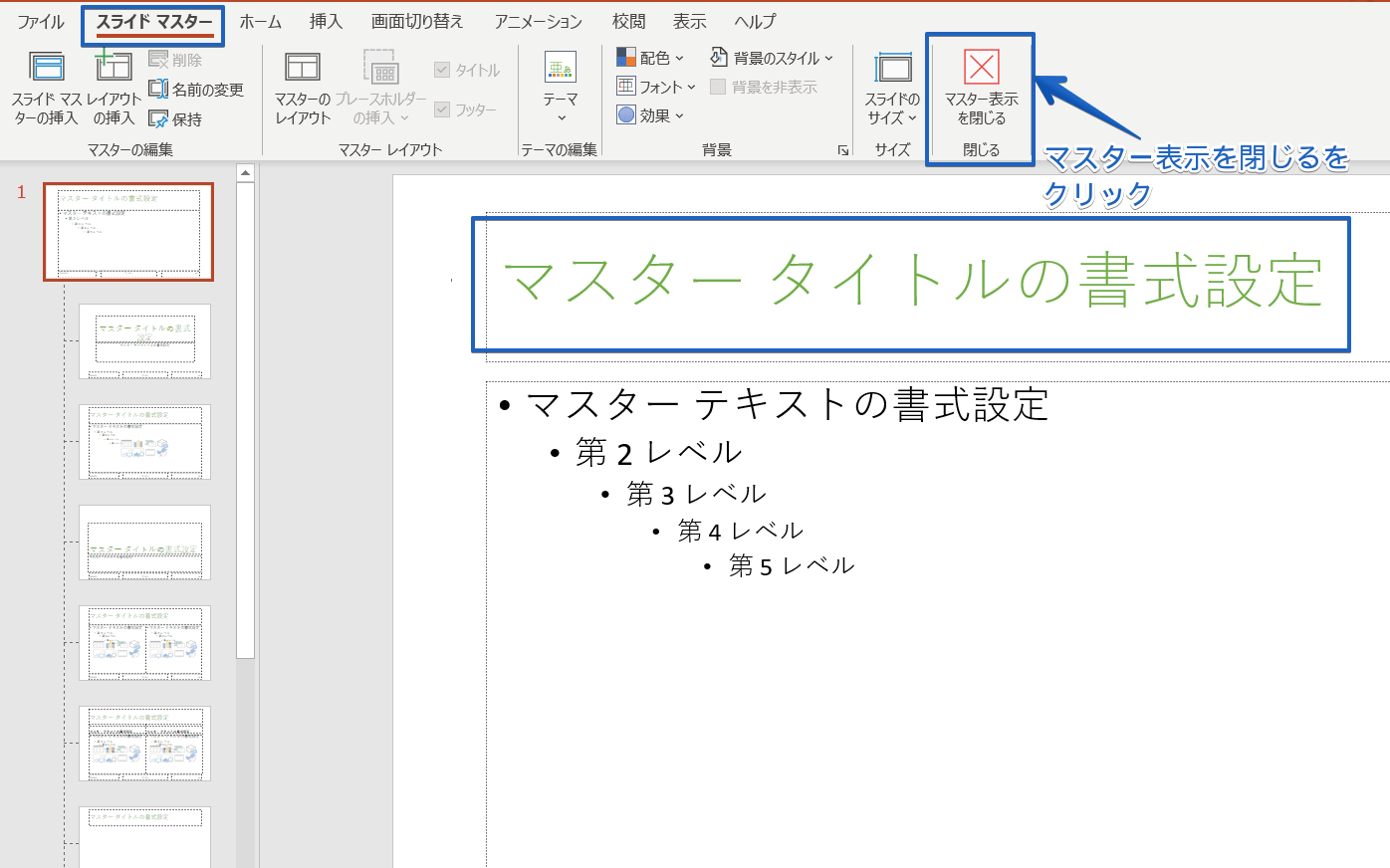Click the 第 3 レベル bullet text
Screen dimensions: 1390x868
[696, 494]
